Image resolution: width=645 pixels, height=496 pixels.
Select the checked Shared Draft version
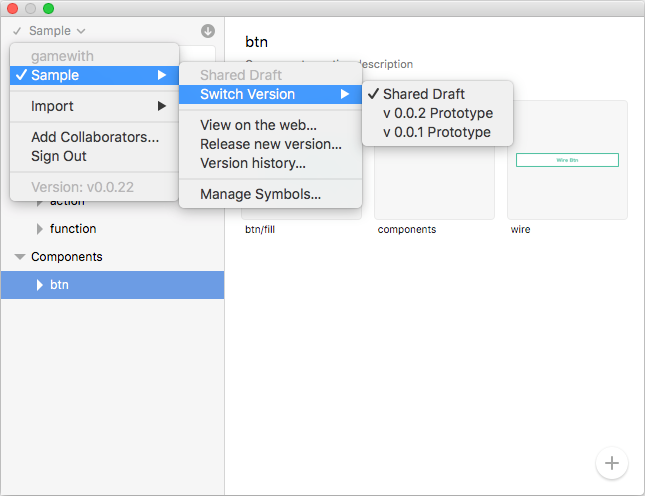pos(437,94)
